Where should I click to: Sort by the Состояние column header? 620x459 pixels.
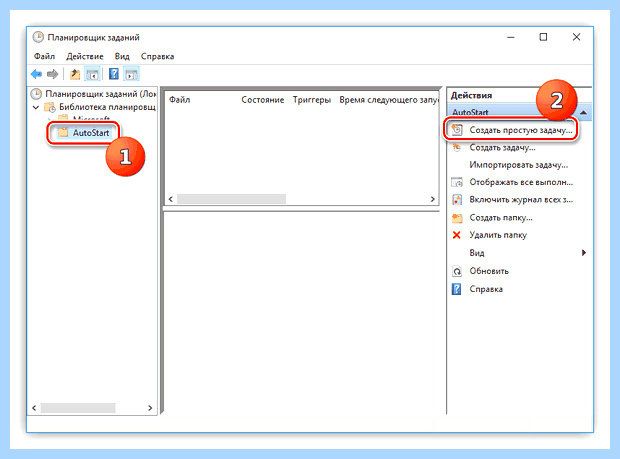[x=263, y=100]
